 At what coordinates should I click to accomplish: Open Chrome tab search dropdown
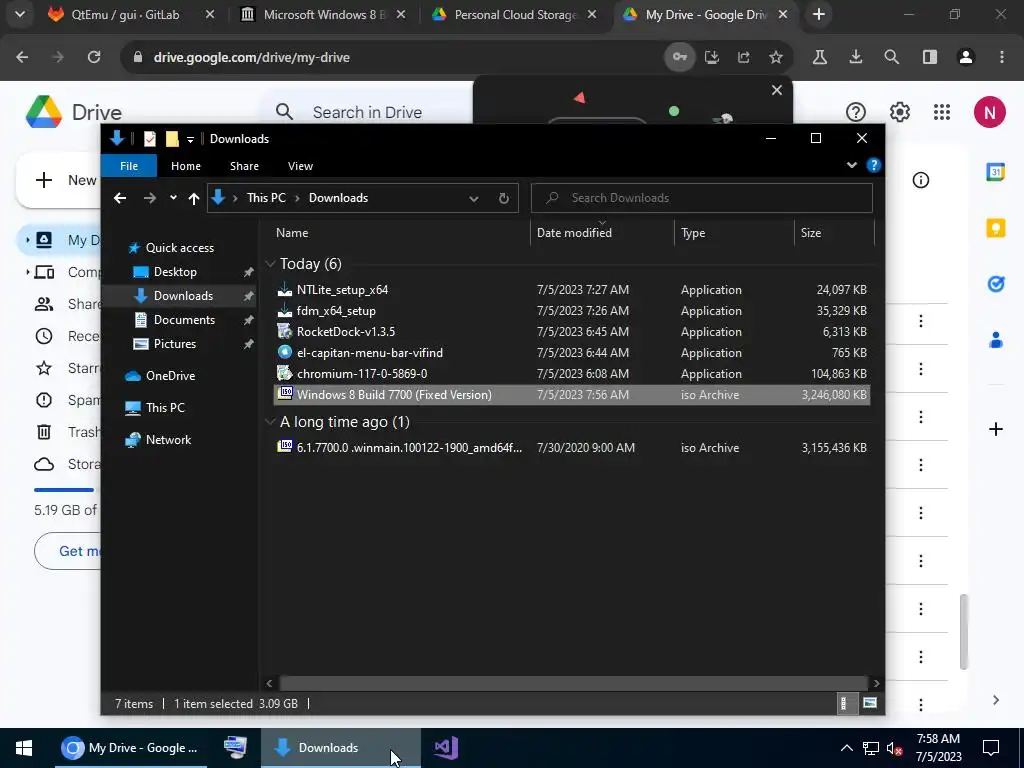[20, 14]
